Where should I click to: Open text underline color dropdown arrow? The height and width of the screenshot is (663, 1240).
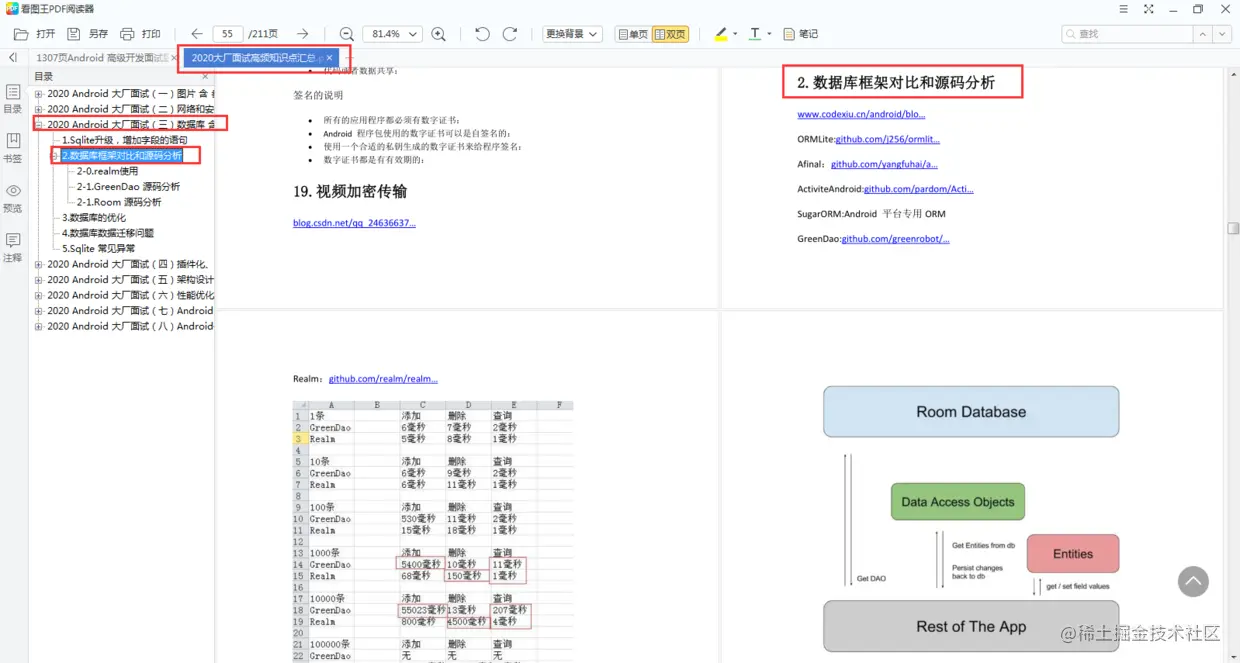click(769, 34)
